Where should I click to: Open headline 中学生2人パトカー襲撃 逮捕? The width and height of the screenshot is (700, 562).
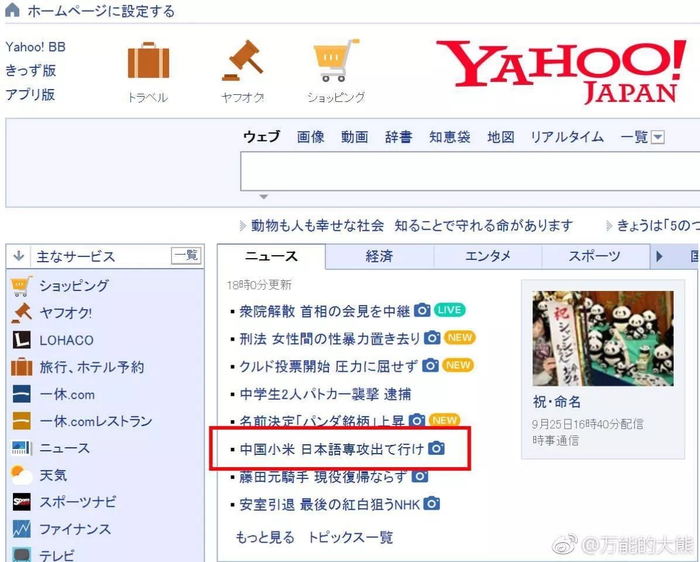point(325,394)
